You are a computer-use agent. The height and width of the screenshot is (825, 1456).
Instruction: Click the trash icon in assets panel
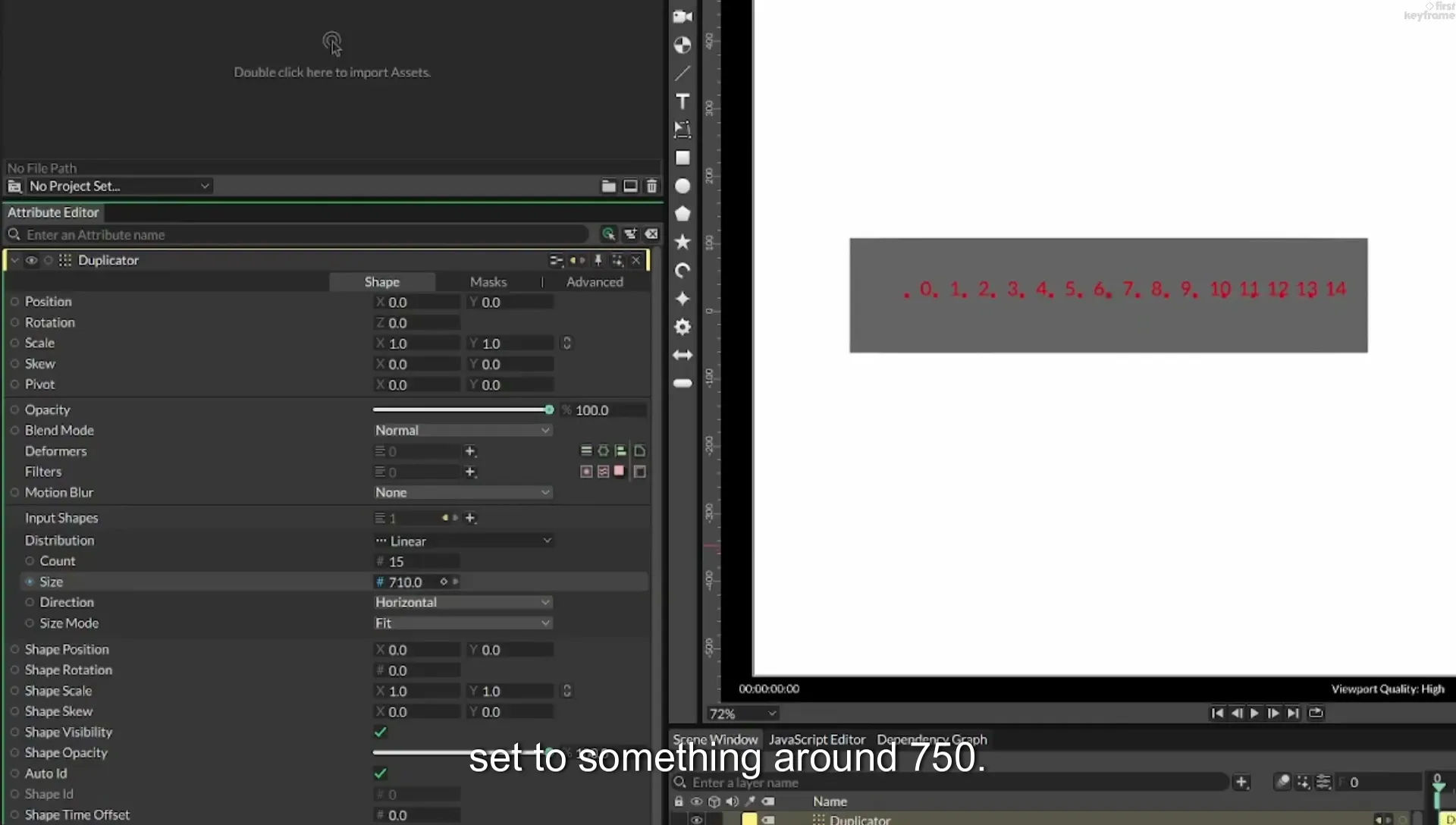(x=651, y=186)
